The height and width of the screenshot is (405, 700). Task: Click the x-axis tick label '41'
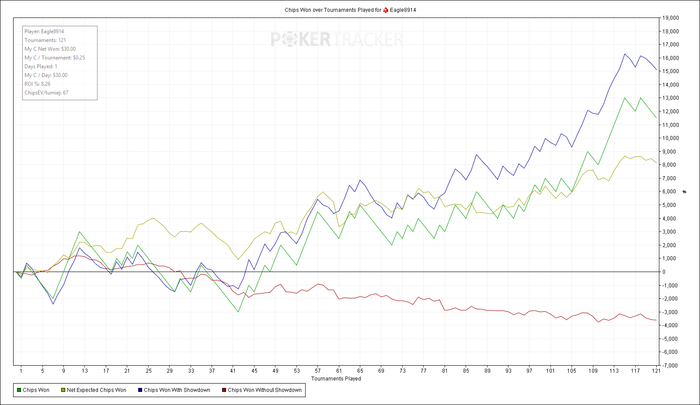[x=233, y=371]
